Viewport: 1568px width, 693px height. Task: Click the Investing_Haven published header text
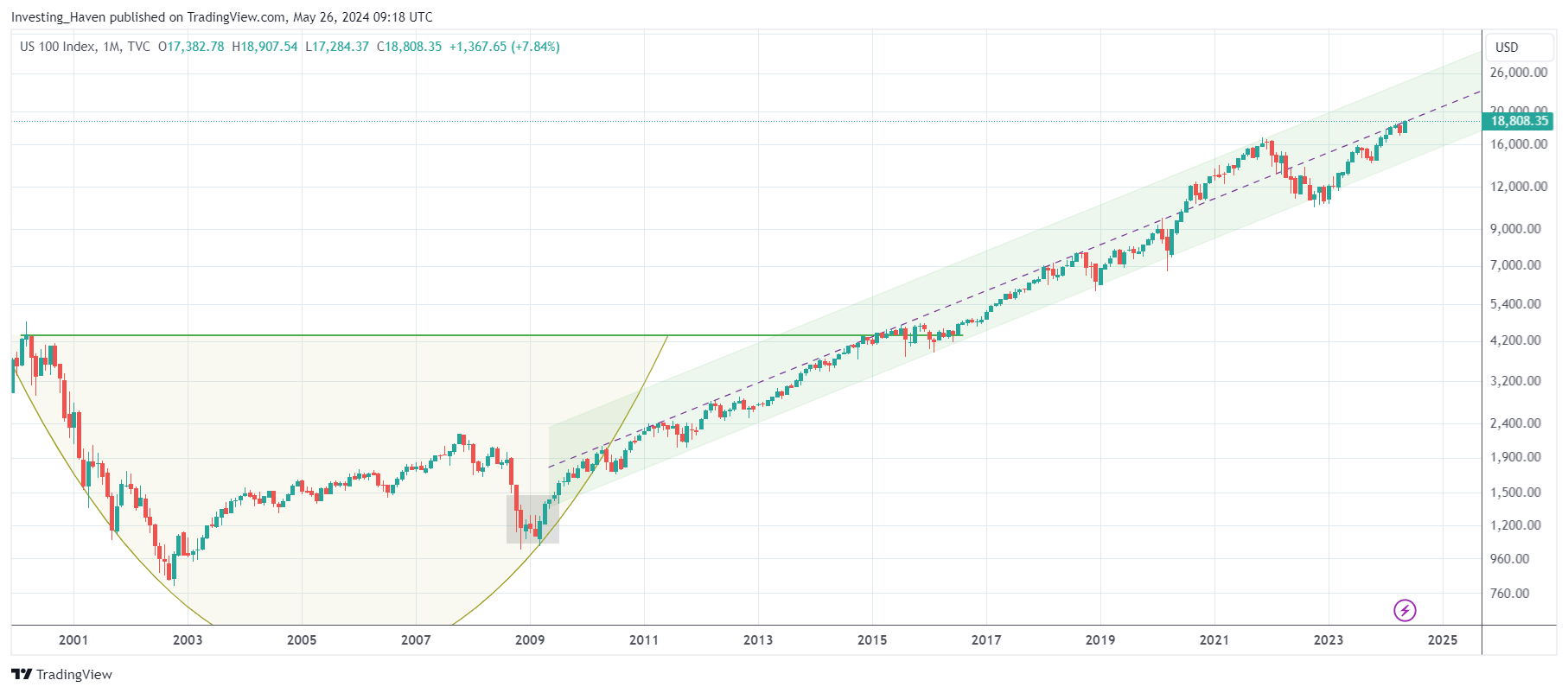[222, 17]
